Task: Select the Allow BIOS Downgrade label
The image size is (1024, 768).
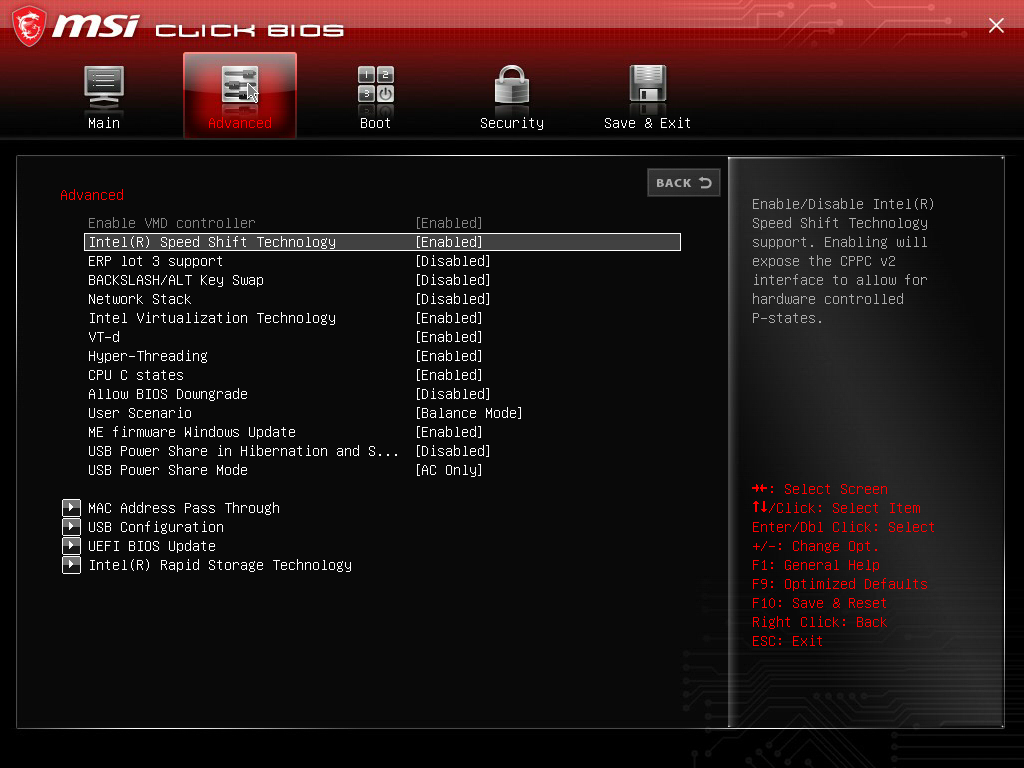Action: tap(168, 394)
